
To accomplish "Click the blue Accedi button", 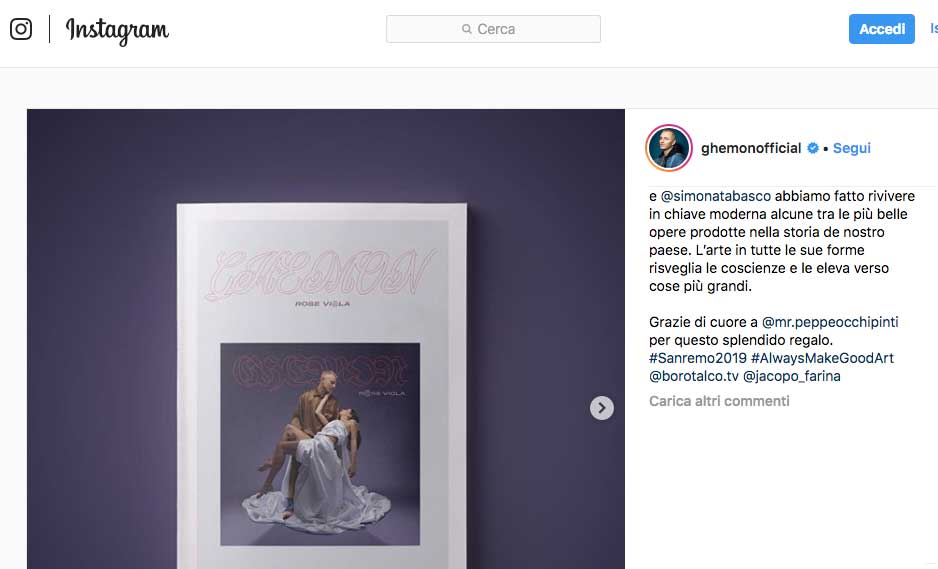I will (x=882, y=29).
